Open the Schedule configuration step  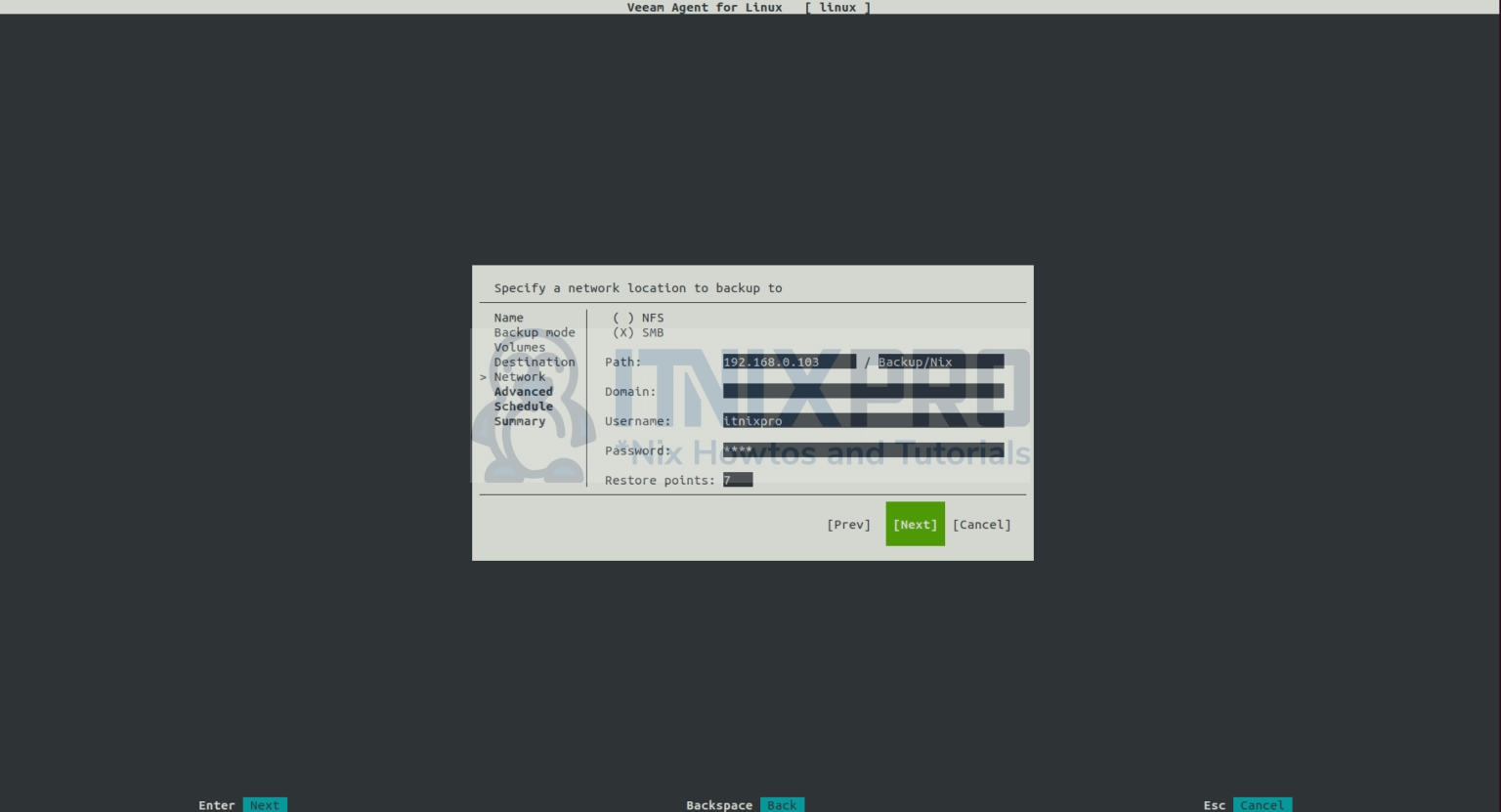[x=523, y=406]
